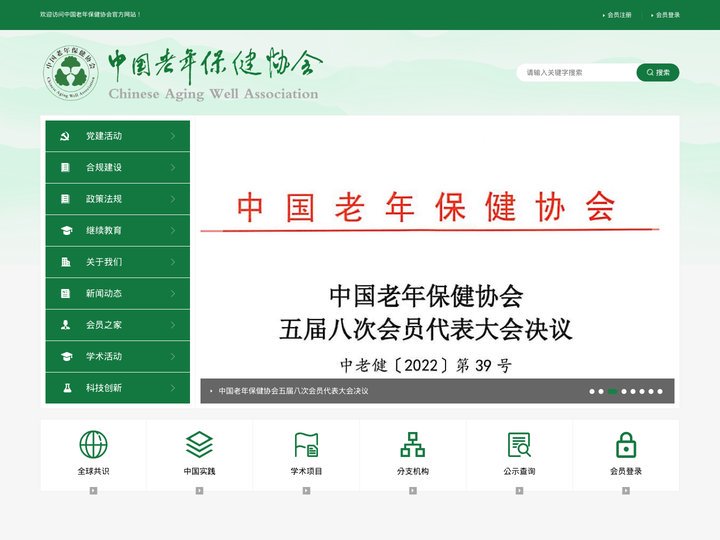Screen dimensions: 720x540
Task: Open the globe icon for 全球共识
Action: pos(93,444)
